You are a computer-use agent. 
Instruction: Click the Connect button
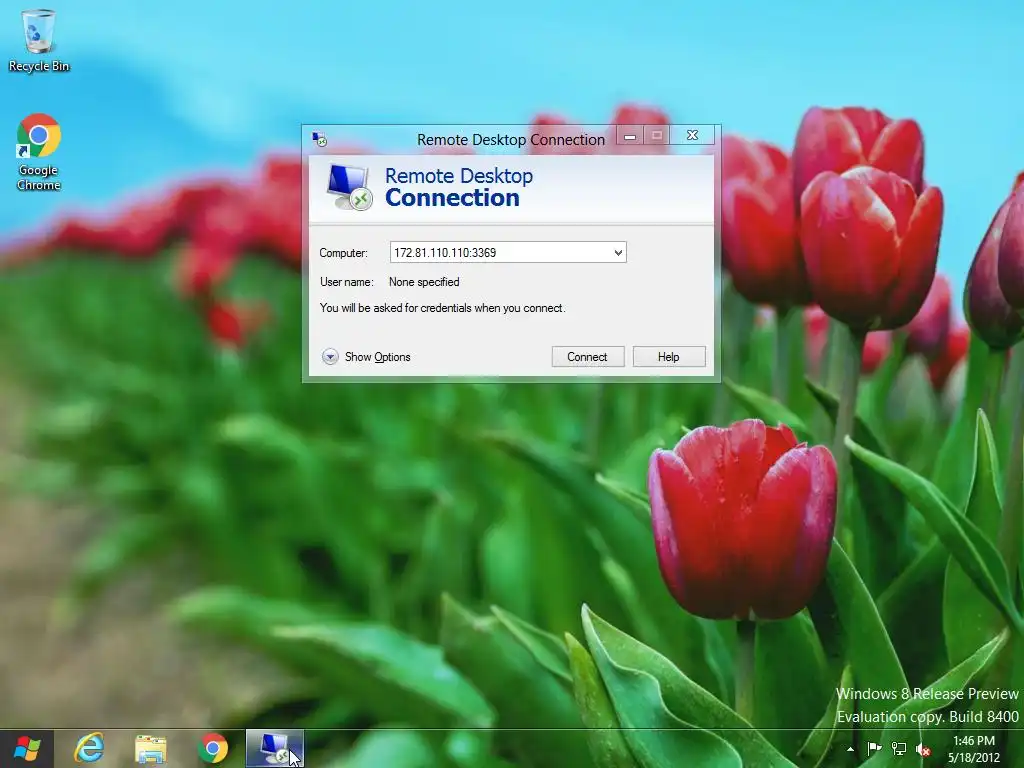(x=588, y=357)
